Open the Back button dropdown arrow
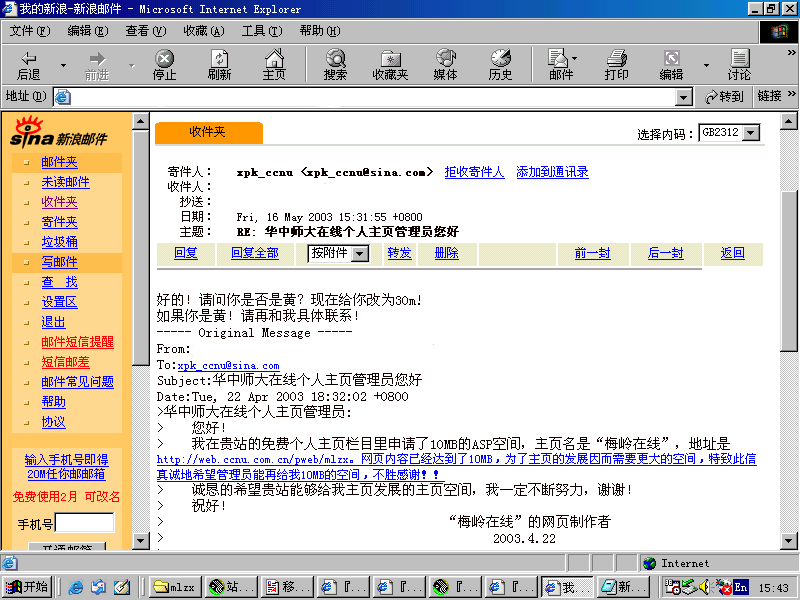 coord(63,65)
